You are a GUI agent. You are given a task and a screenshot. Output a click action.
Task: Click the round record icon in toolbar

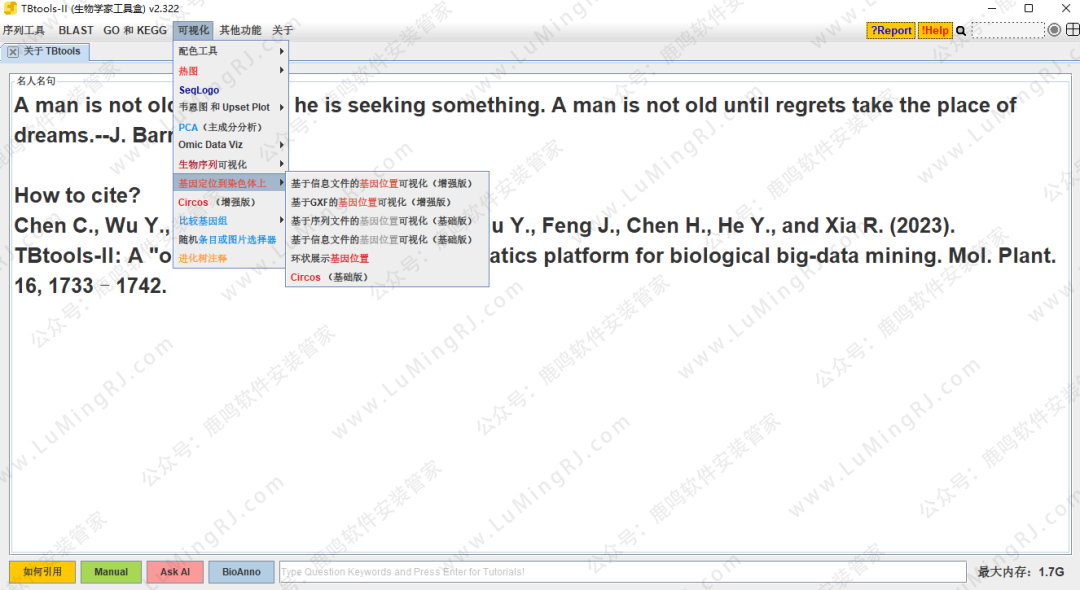tap(1054, 30)
